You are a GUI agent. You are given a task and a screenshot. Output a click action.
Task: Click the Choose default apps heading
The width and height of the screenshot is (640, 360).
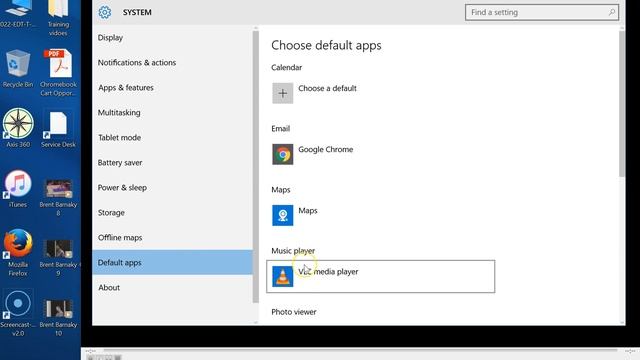(x=326, y=45)
